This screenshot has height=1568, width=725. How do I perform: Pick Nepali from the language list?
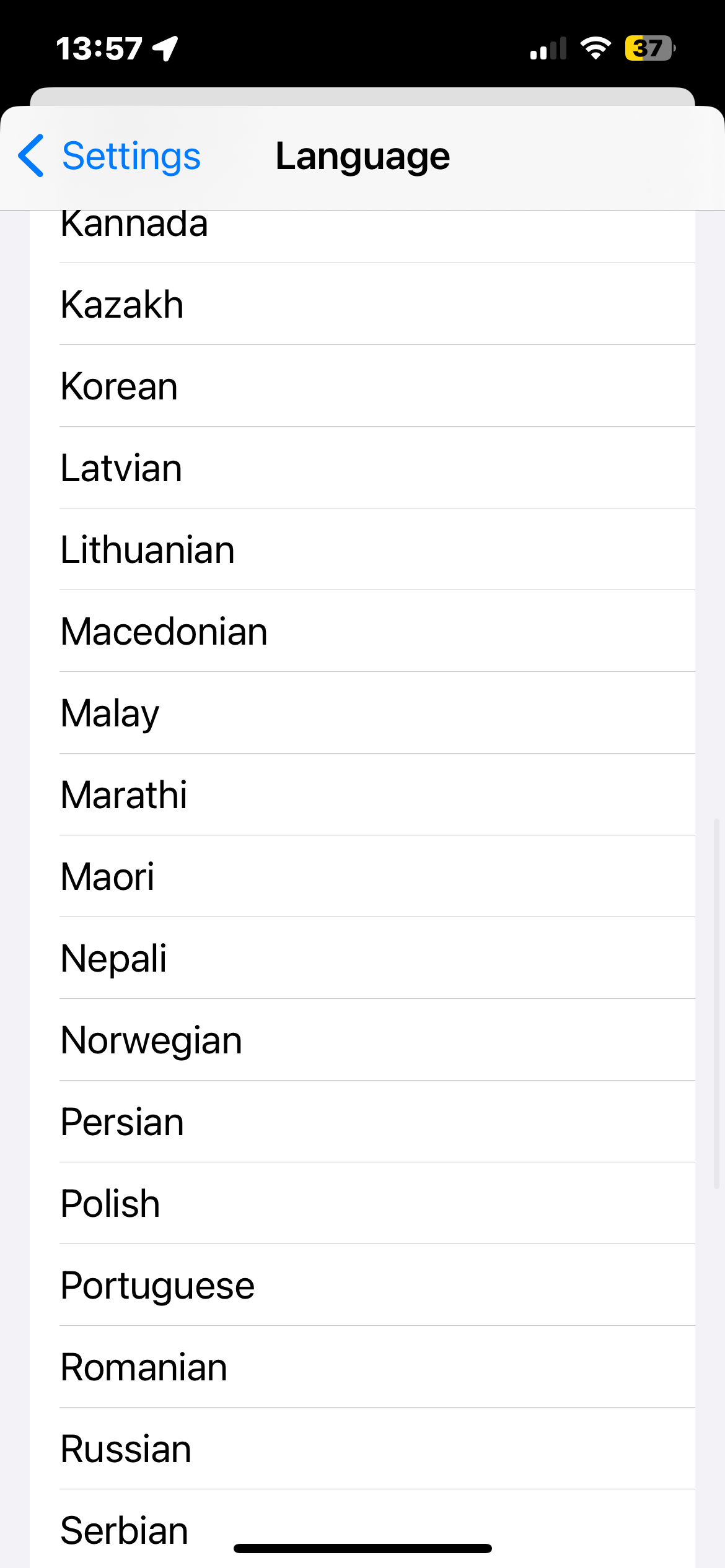point(114,959)
